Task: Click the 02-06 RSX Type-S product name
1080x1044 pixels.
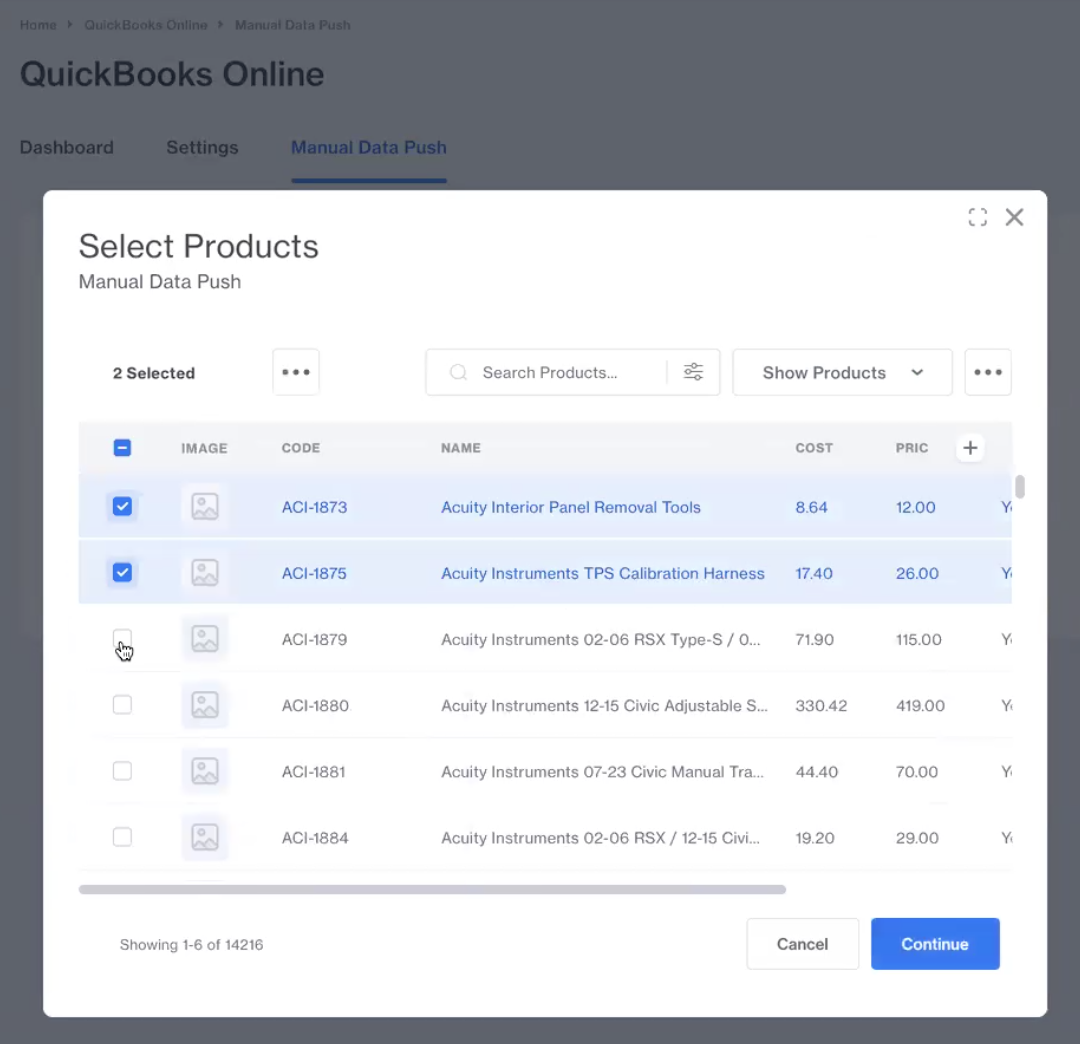Action: [601, 639]
